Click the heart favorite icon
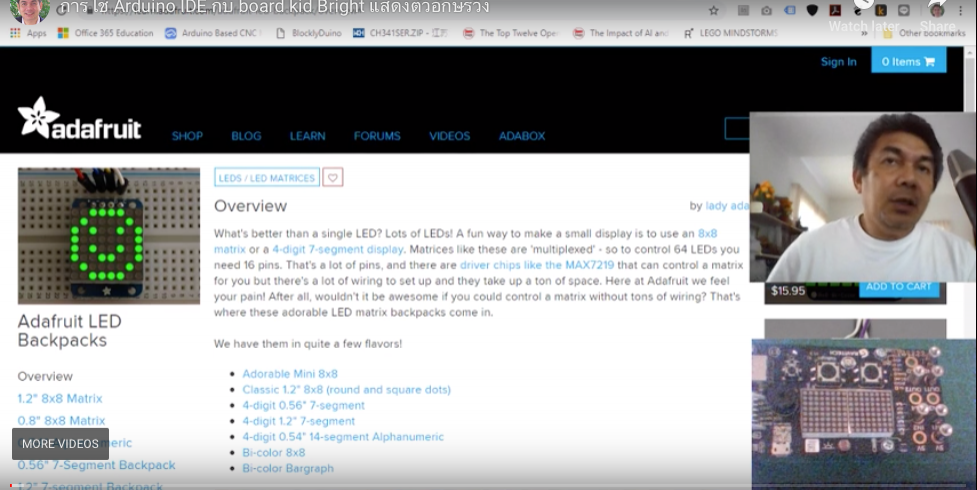This screenshot has width=977, height=490. pyautogui.click(x=333, y=178)
